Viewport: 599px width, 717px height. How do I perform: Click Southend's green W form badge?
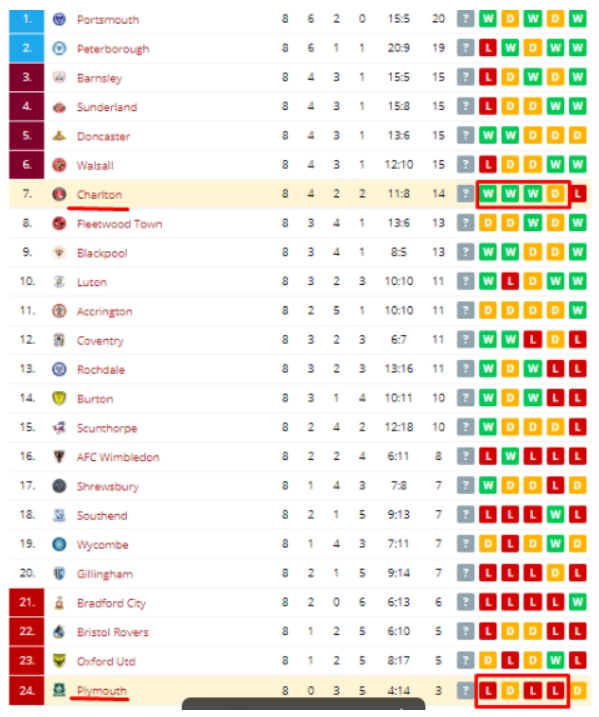click(x=555, y=515)
